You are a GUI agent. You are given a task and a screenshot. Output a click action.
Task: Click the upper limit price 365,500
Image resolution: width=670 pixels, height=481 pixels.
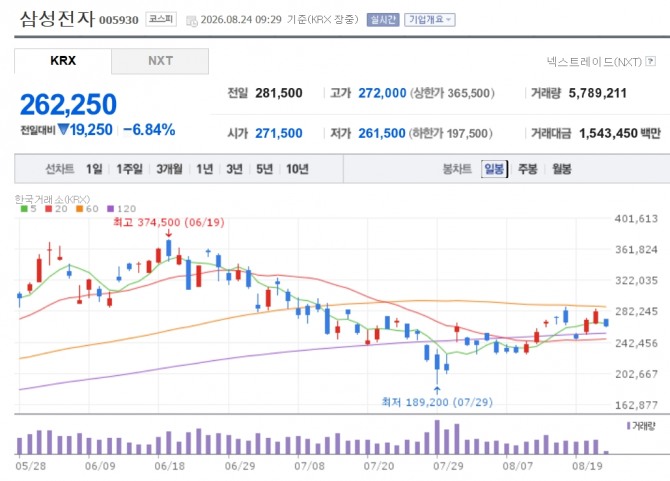coord(468,93)
